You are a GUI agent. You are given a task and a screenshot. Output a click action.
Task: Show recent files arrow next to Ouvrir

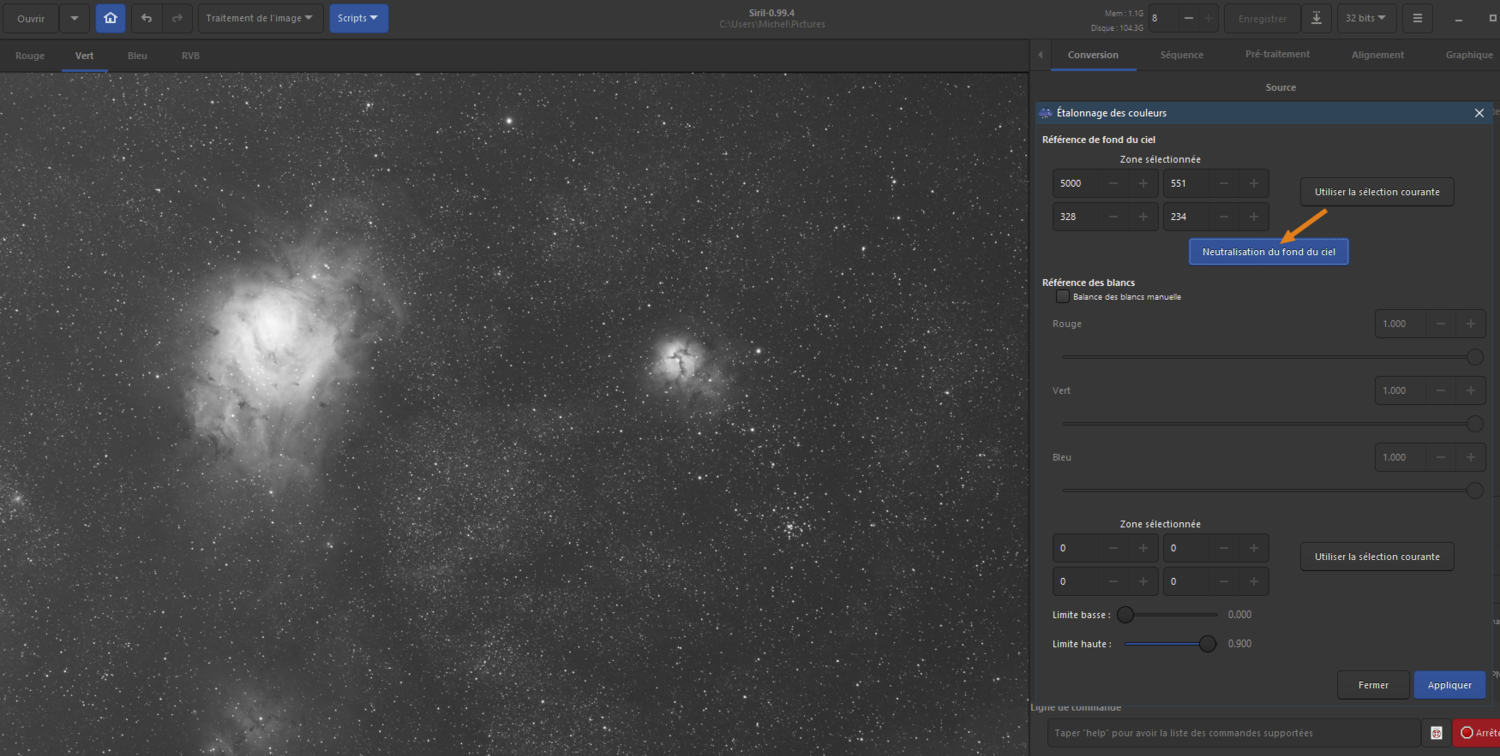click(74, 18)
